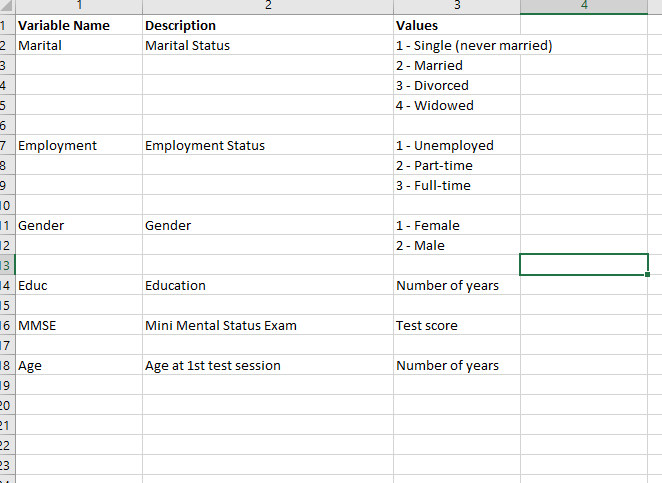Select the '3 - Full-time' cell
Screen dimensions: 662x483
click(457, 185)
